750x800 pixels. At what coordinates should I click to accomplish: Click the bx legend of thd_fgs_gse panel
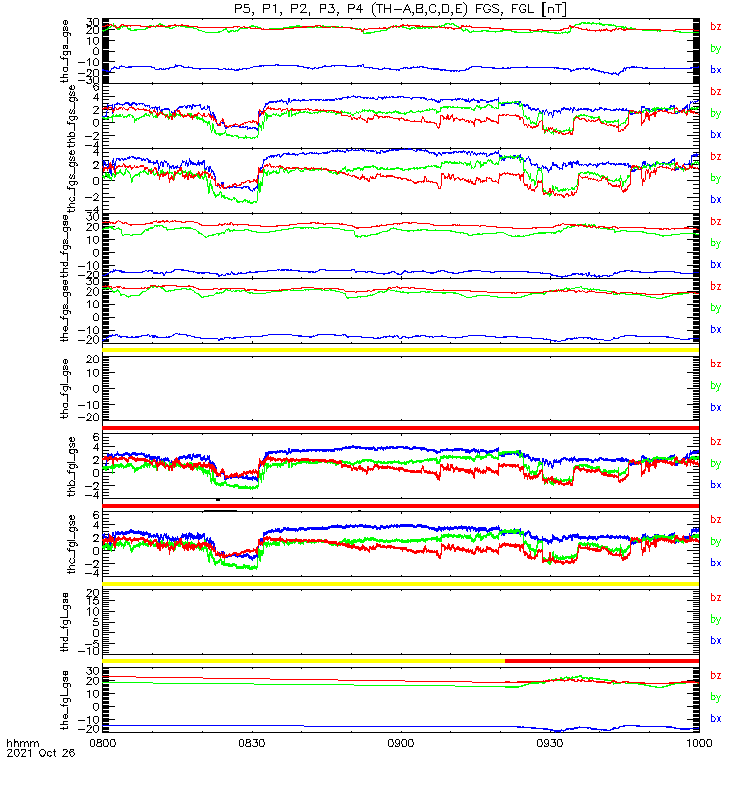[x=716, y=264]
